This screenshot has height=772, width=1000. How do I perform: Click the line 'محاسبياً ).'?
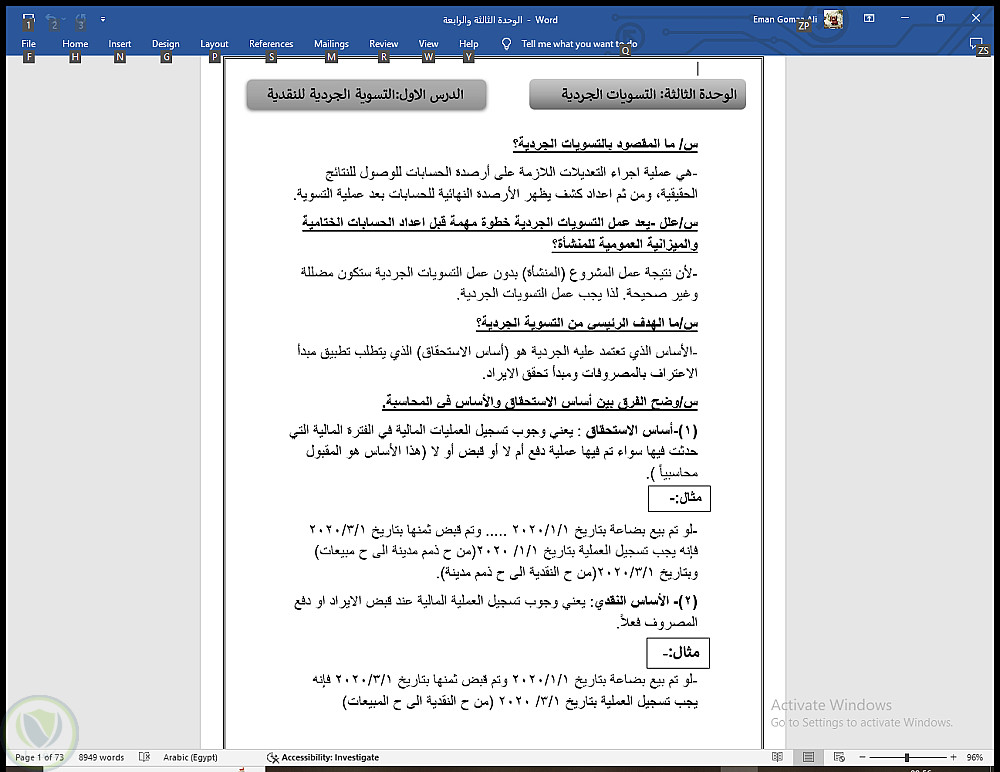(x=672, y=473)
